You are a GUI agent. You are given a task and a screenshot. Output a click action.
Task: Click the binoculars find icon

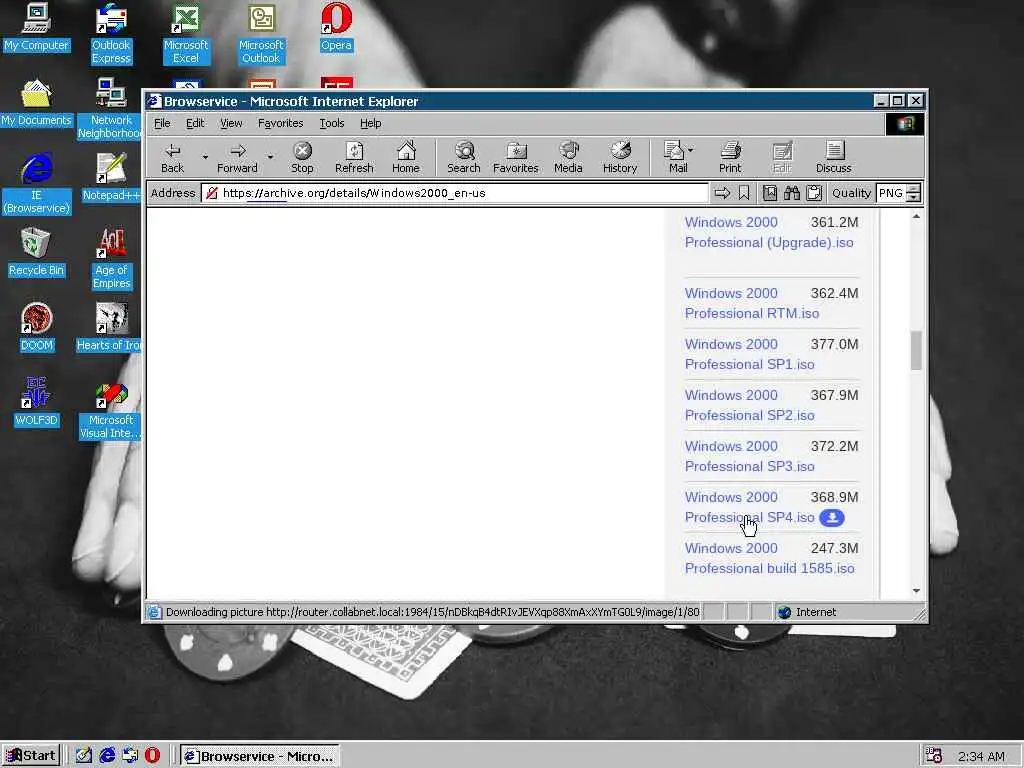pyautogui.click(x=792, y=193)
